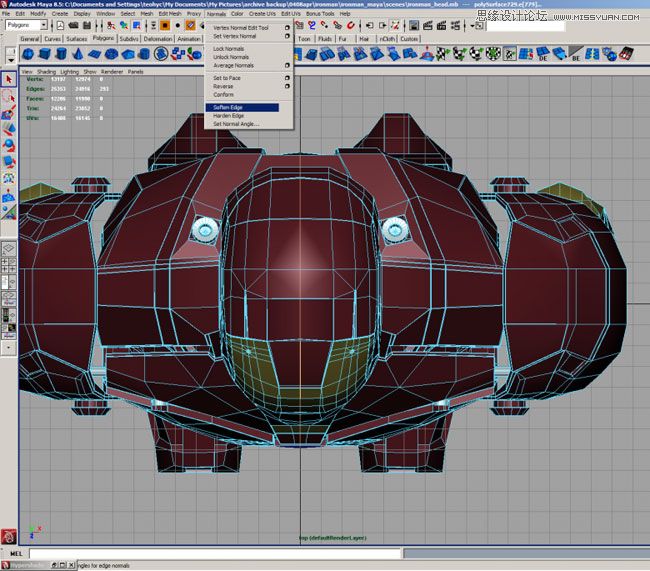Click the polygon cone shelf icon
The image size is (650, 571).
pyautogui.click(x=79, y=54)
